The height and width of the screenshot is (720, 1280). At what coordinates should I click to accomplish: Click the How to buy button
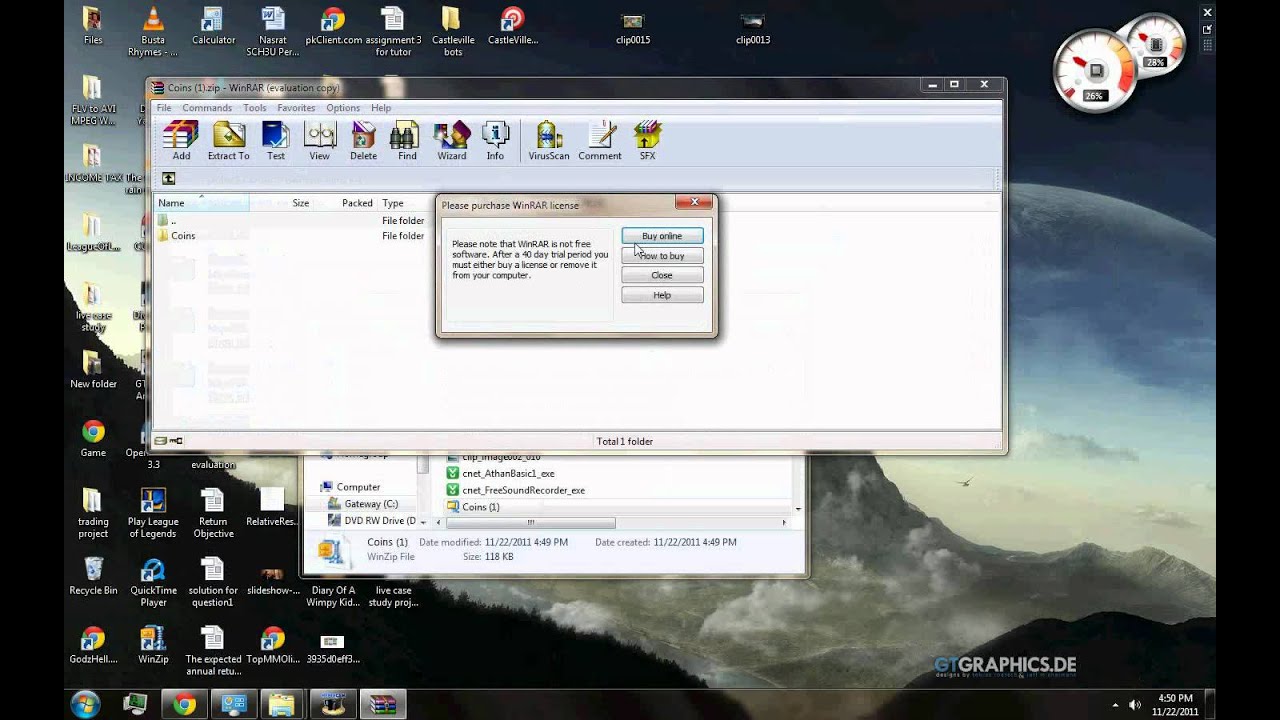(662, 256)
